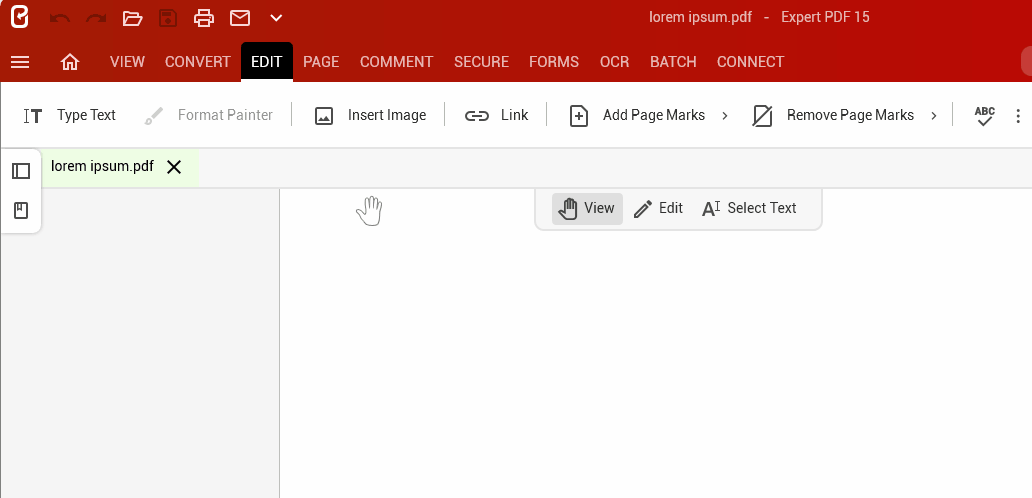Image resolution: width=1032 pixels, height=498 pixels.
Task: Switch to Select Text mode
Action: tap(750, 209)
